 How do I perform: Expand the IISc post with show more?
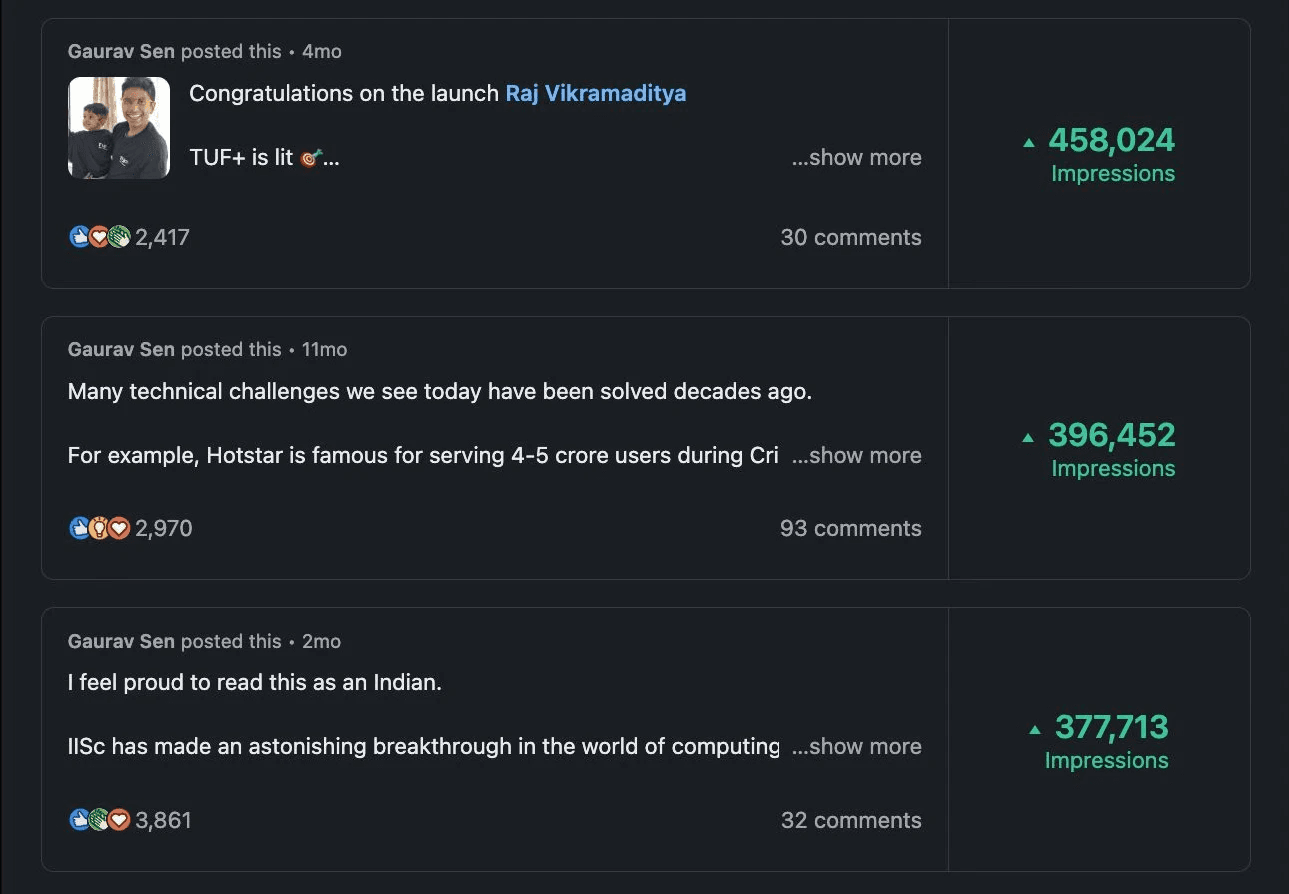click(x=856, y=747)
